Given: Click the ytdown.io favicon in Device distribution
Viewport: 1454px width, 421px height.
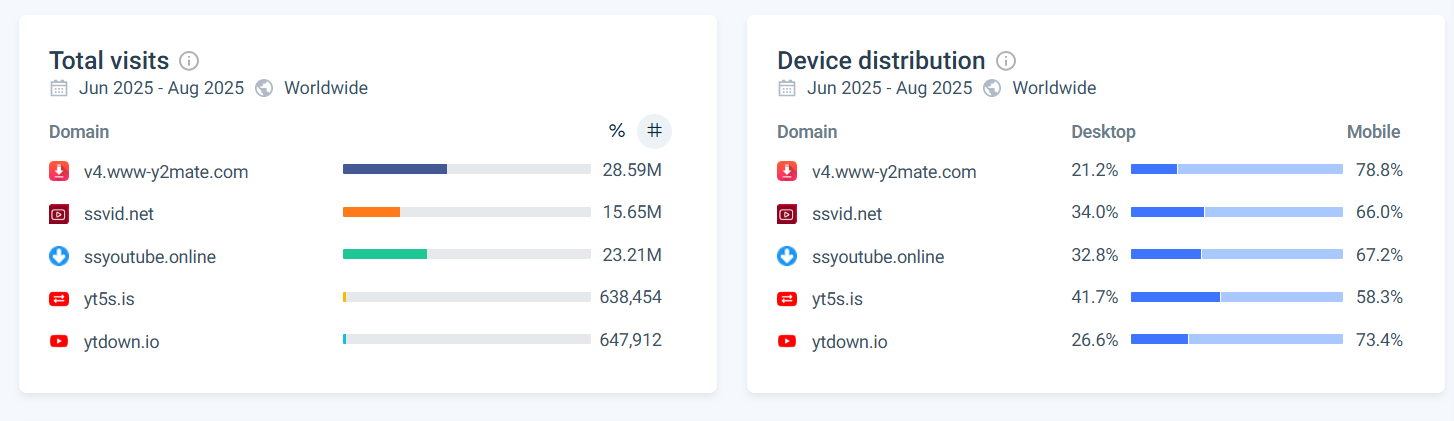Looking at the screenshot, I should tap(787, 341).
